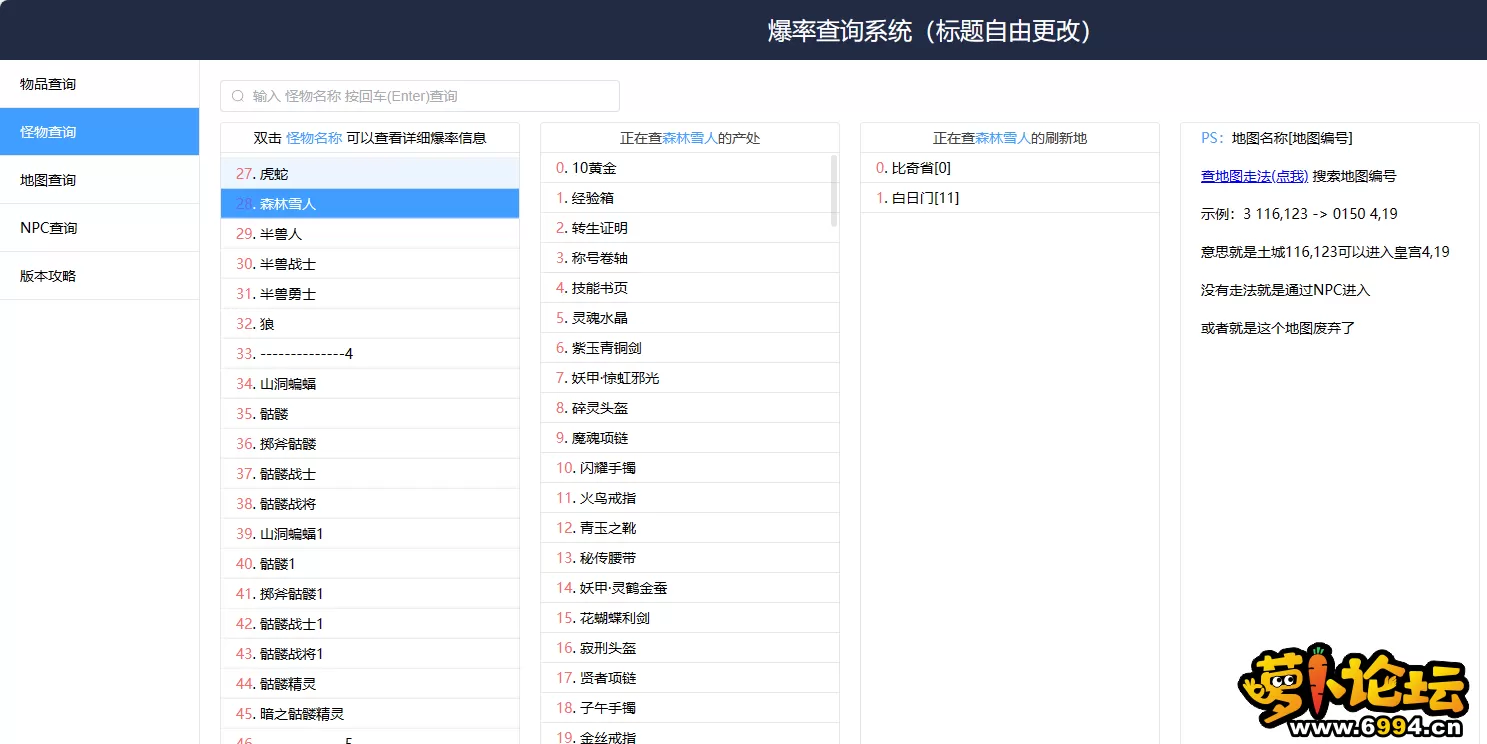Image resolution: width=1487 pixels, height=744 pixels.
Task: Select monster row 36. 掷斧骷髅
Action: point(370,444)
